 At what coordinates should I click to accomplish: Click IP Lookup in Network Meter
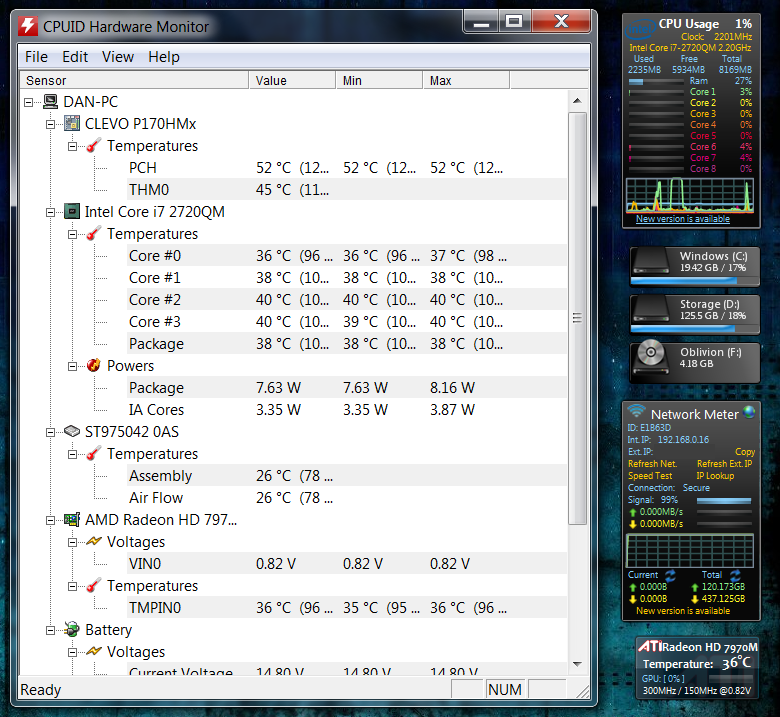(x=715, y=475)
